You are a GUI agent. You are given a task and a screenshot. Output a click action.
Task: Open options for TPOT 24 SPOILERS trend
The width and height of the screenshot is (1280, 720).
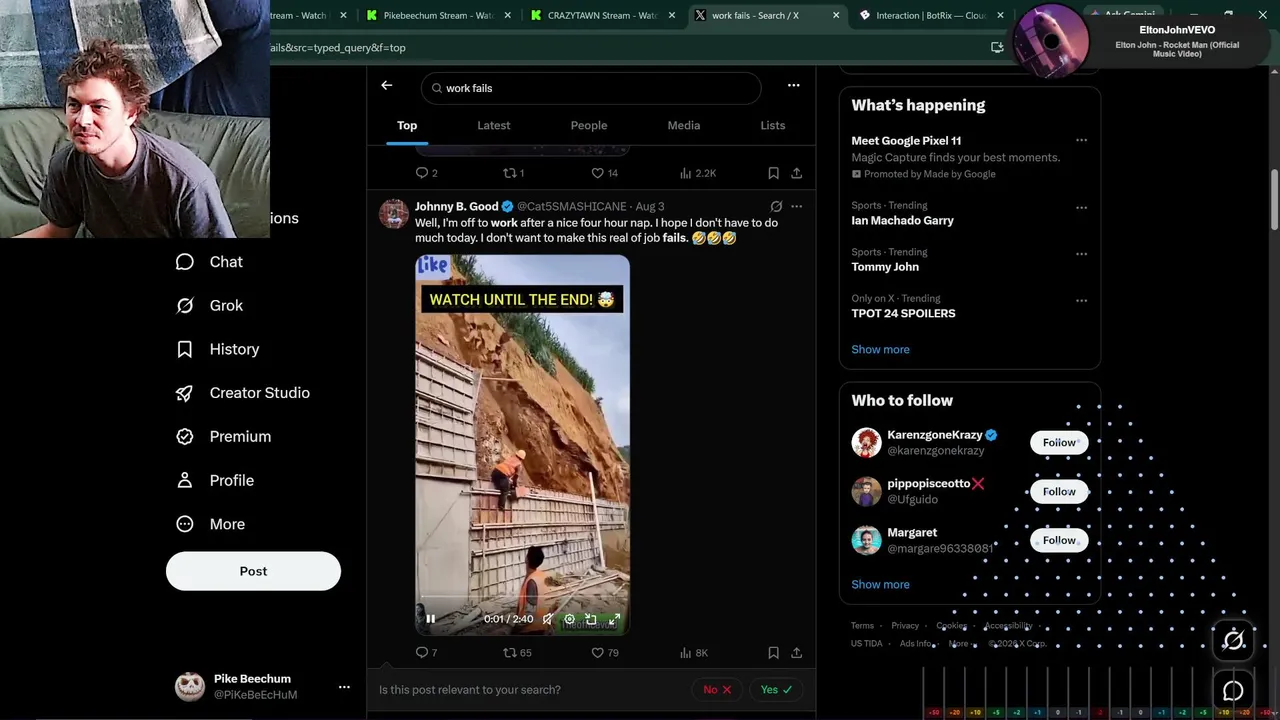pyautogui.click(x=1081, y=300)
